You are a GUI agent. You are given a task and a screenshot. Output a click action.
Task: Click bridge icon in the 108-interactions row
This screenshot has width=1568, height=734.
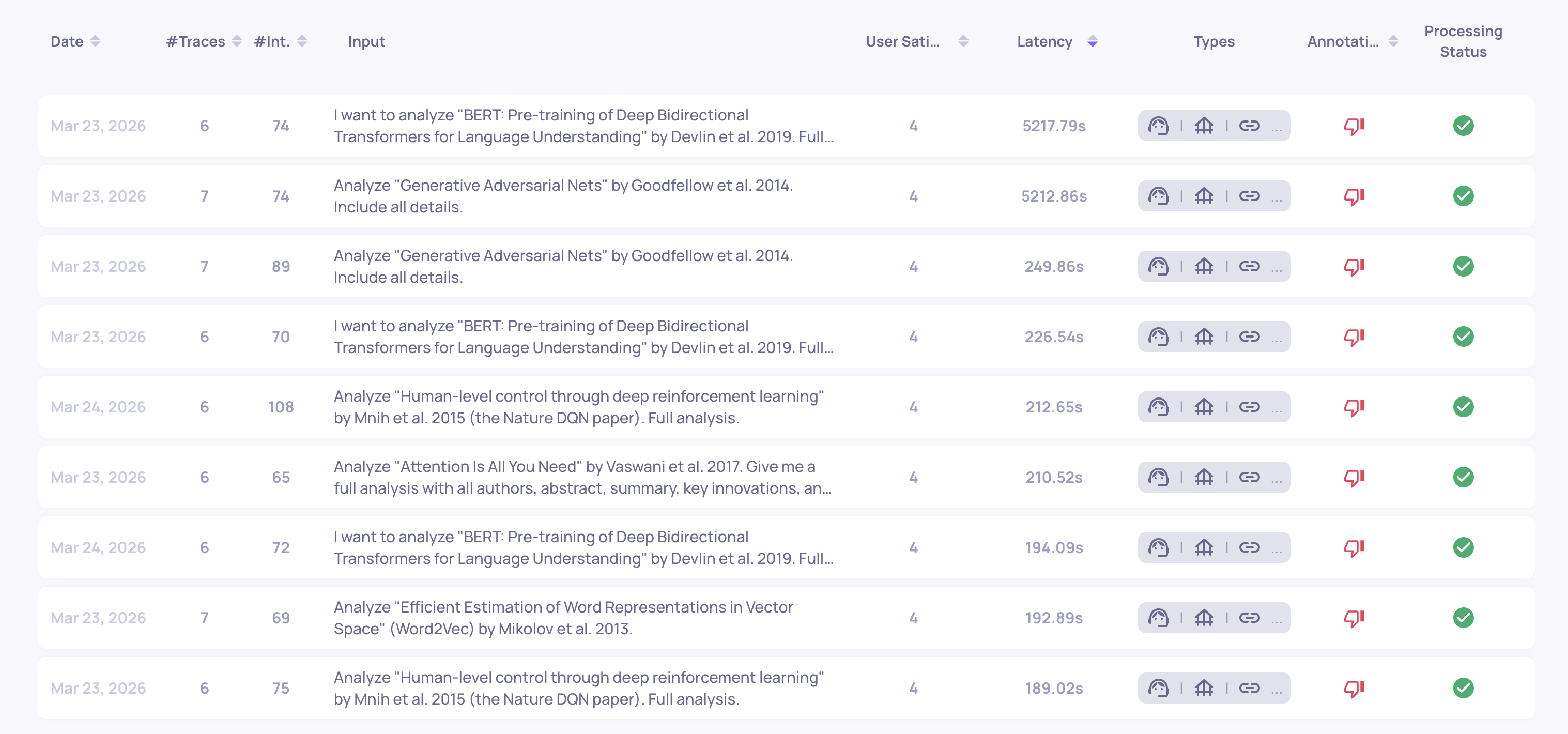1204,407
